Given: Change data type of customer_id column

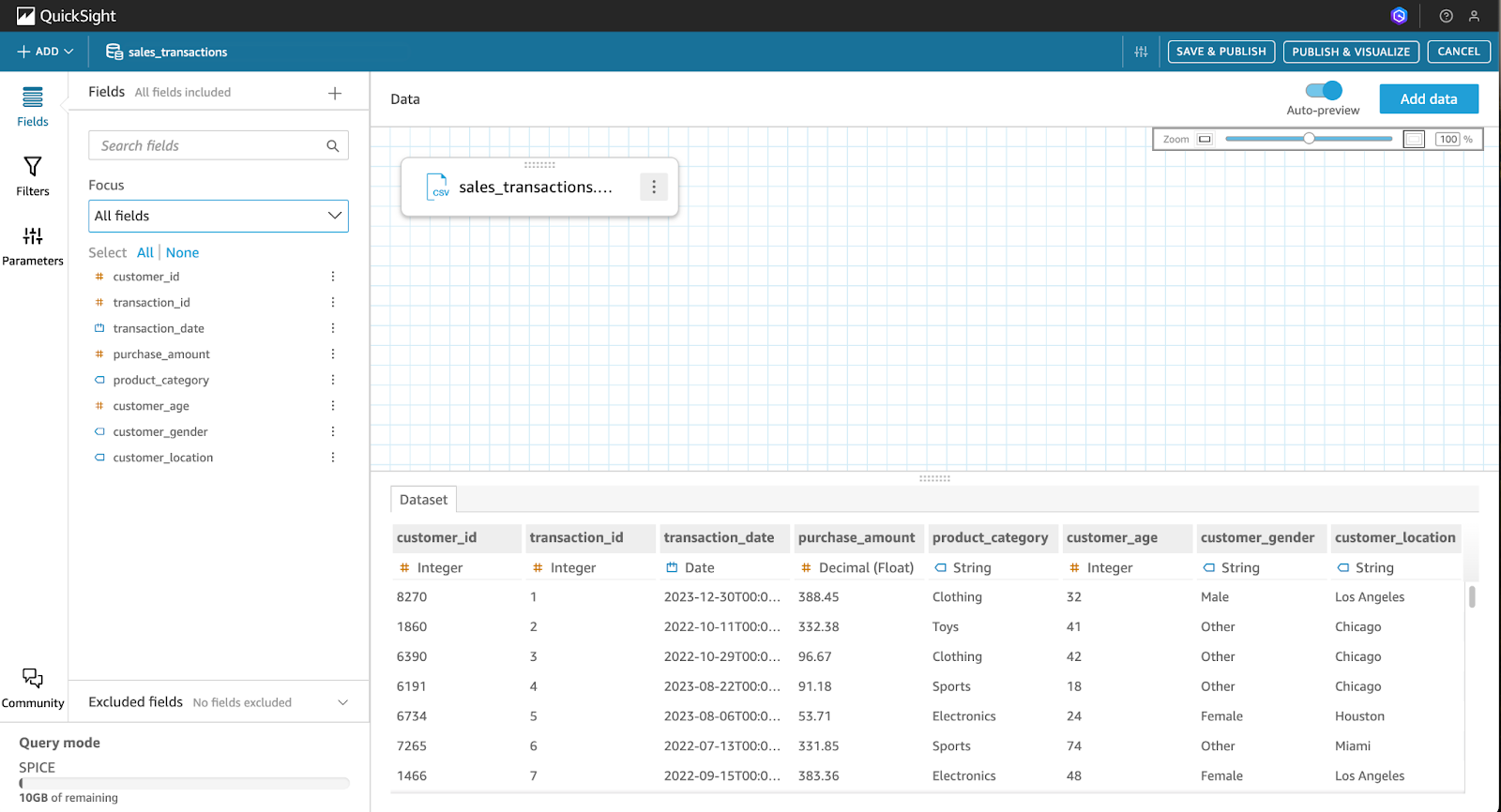Looking at the screenshot, I should 432,567.
